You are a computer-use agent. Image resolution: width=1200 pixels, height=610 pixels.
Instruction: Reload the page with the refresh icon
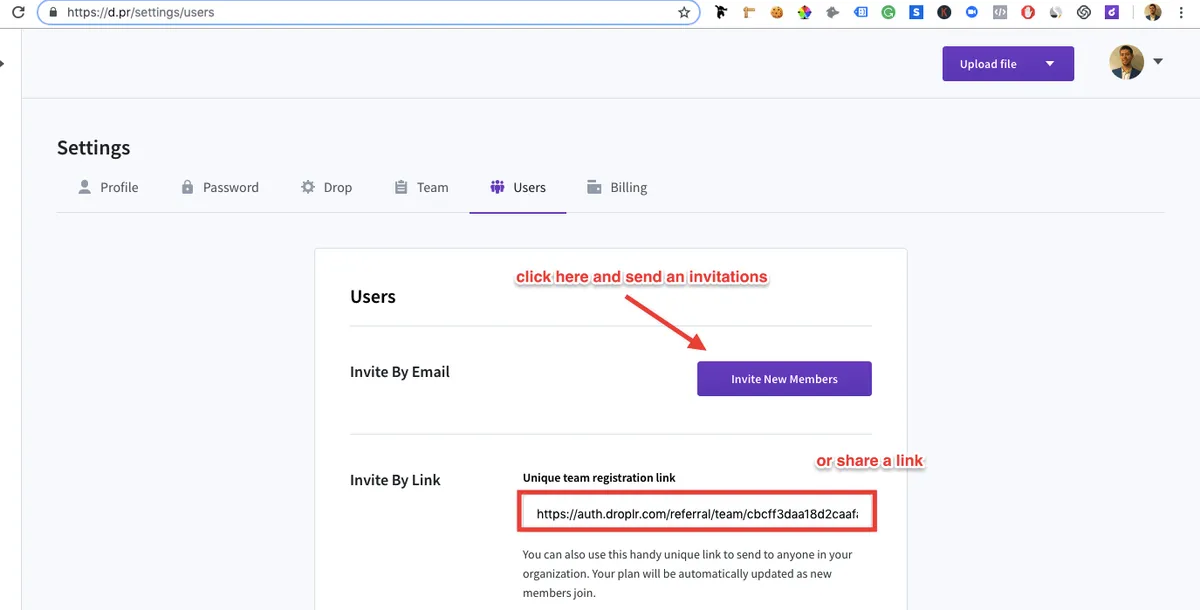(x=17, y=13)
